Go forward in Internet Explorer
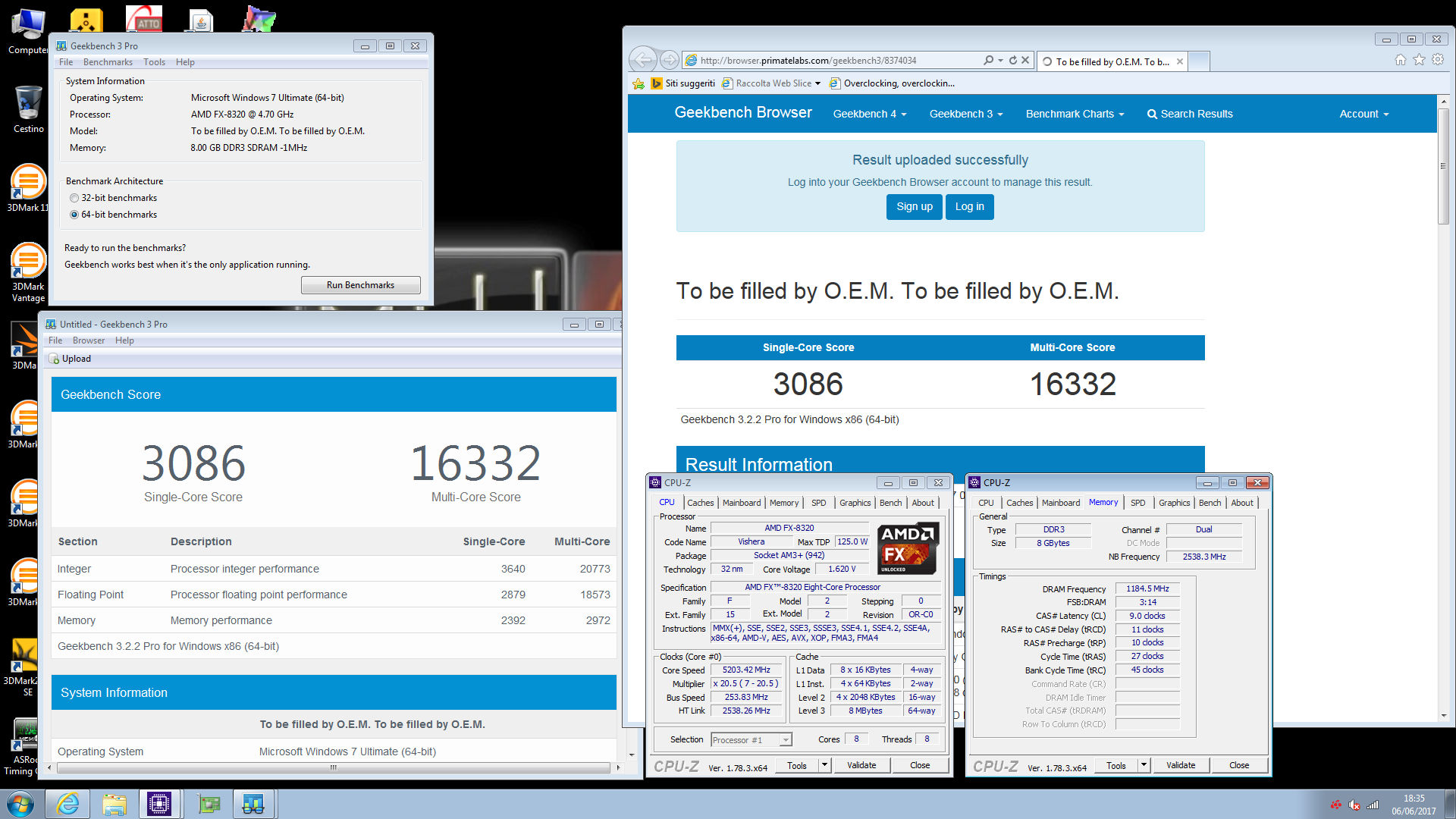The width and height of the screenshot is (1456, 819). [669, 60]
